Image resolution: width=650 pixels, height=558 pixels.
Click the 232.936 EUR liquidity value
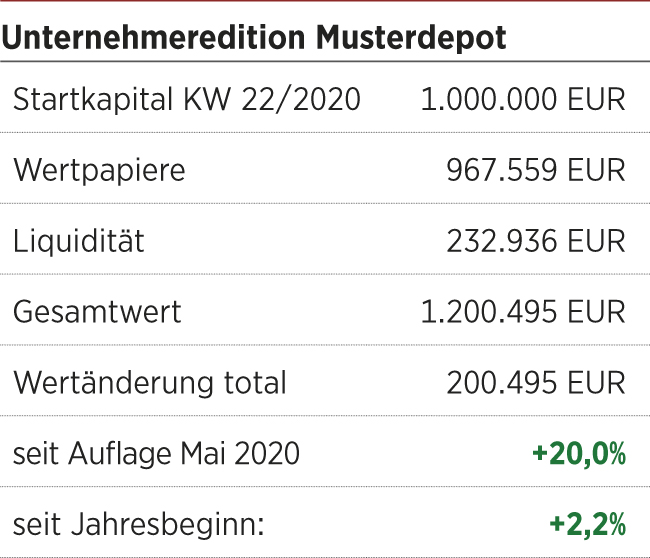pyautogui.click(x=536, y=241)
